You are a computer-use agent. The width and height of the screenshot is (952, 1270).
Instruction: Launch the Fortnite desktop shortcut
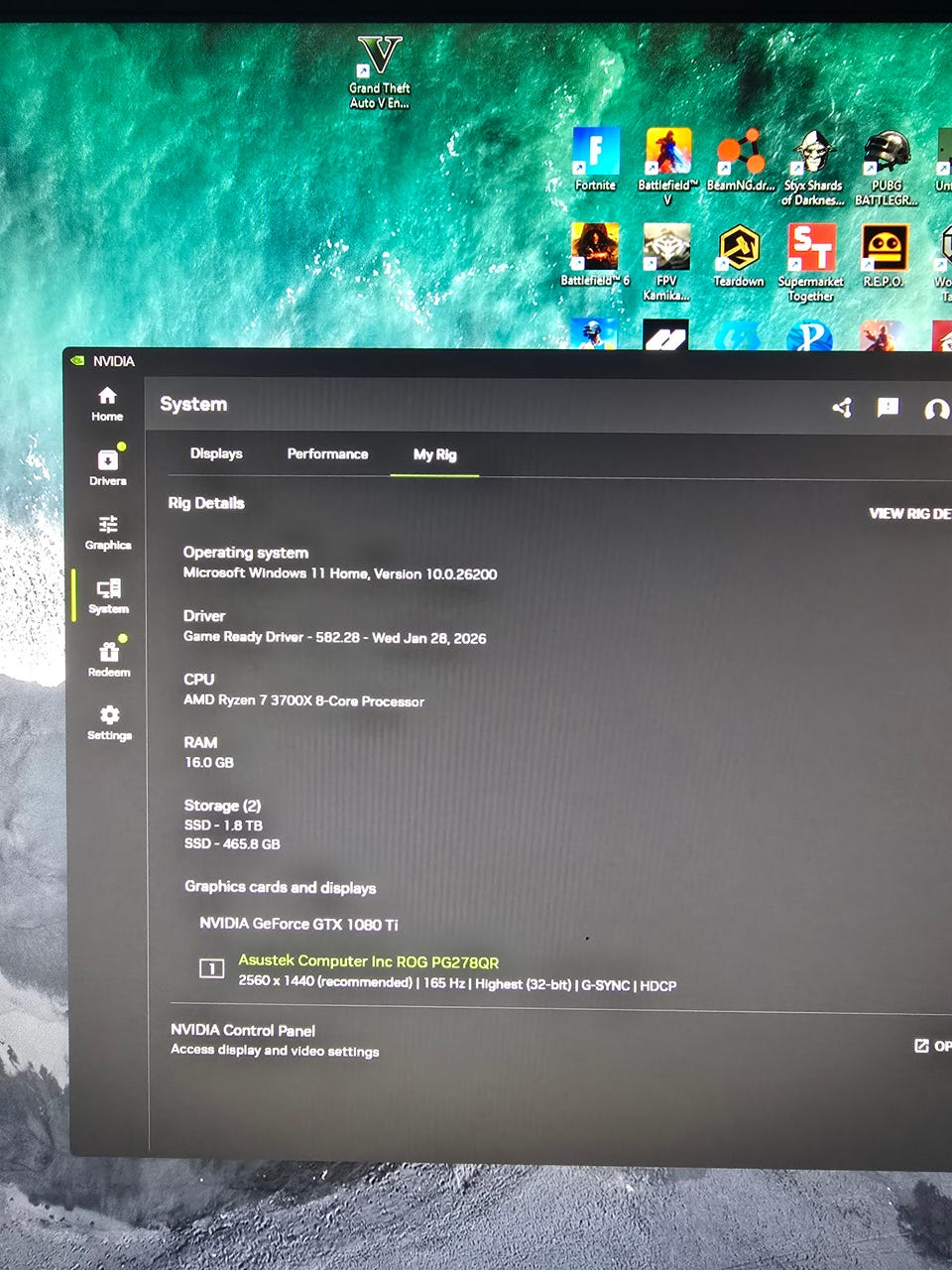point(595,159)
